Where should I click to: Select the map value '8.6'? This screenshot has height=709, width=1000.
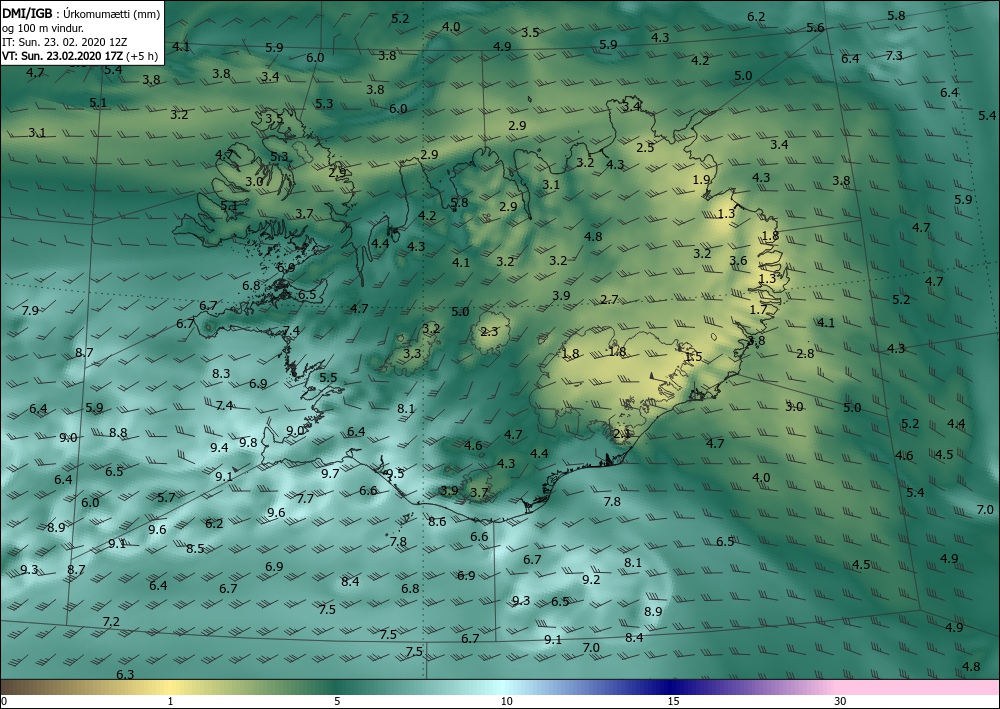pos(437,522)
